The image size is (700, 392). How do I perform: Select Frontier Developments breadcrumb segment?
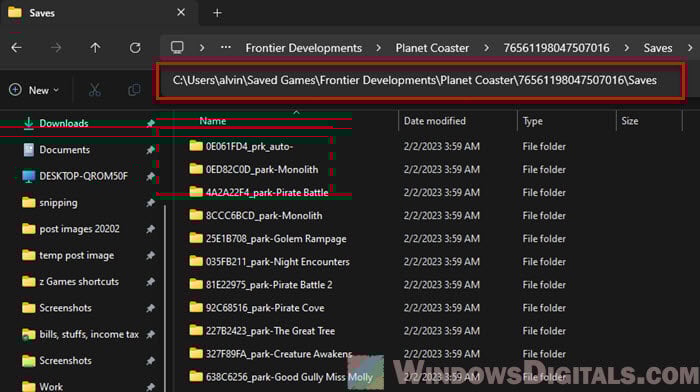click(304, 48)
